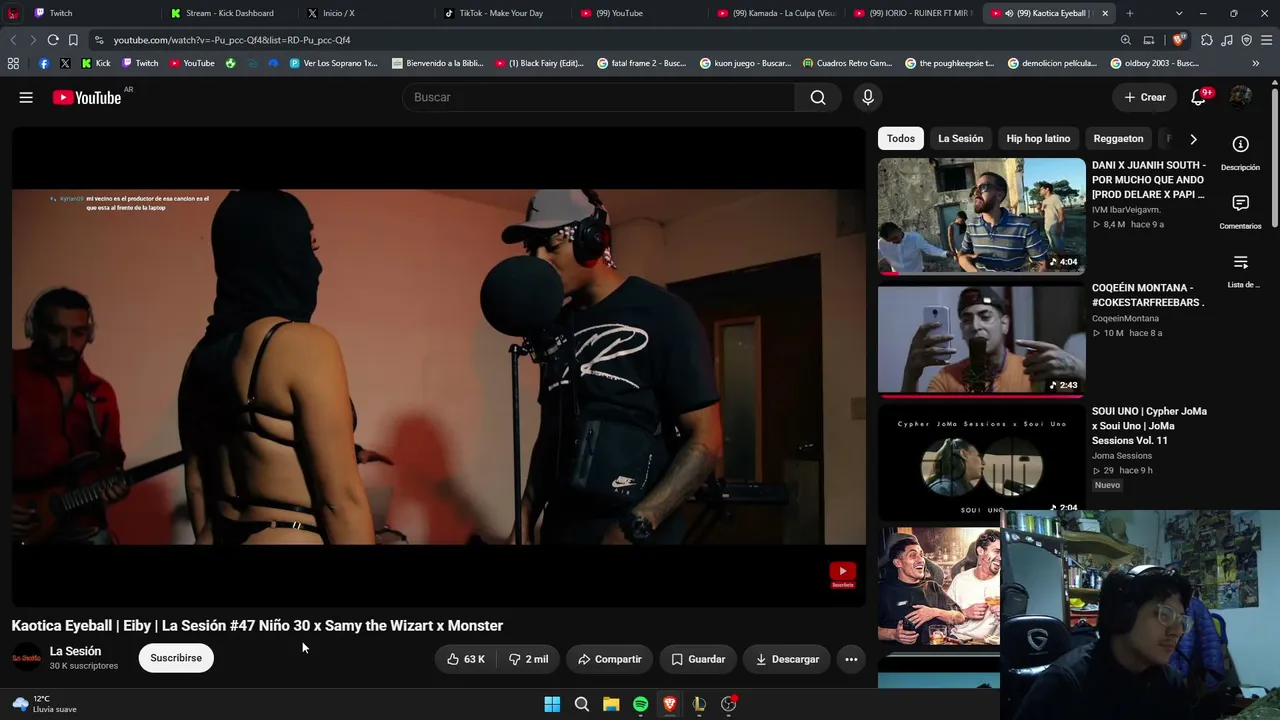Screen dimensions: 1280x720
Task: Open the Windows Start menu
Action: pyautogui.click(x=552, y=704)
